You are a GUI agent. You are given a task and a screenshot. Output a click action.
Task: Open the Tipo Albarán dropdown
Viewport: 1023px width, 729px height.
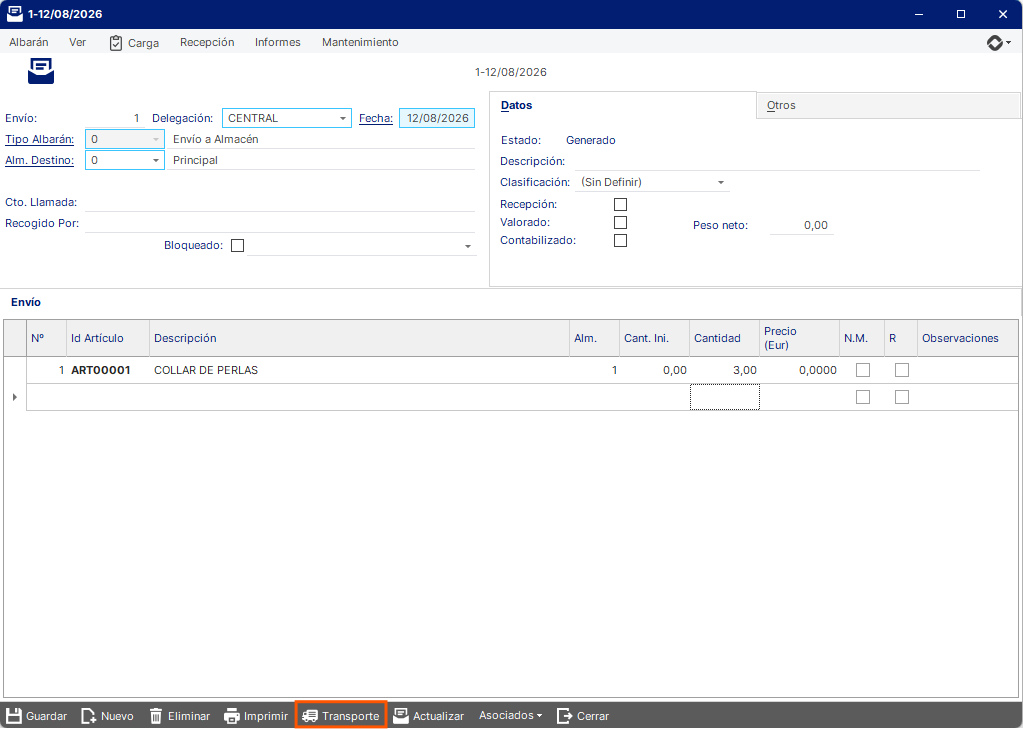pyautogui.click(x=156, y=139)
